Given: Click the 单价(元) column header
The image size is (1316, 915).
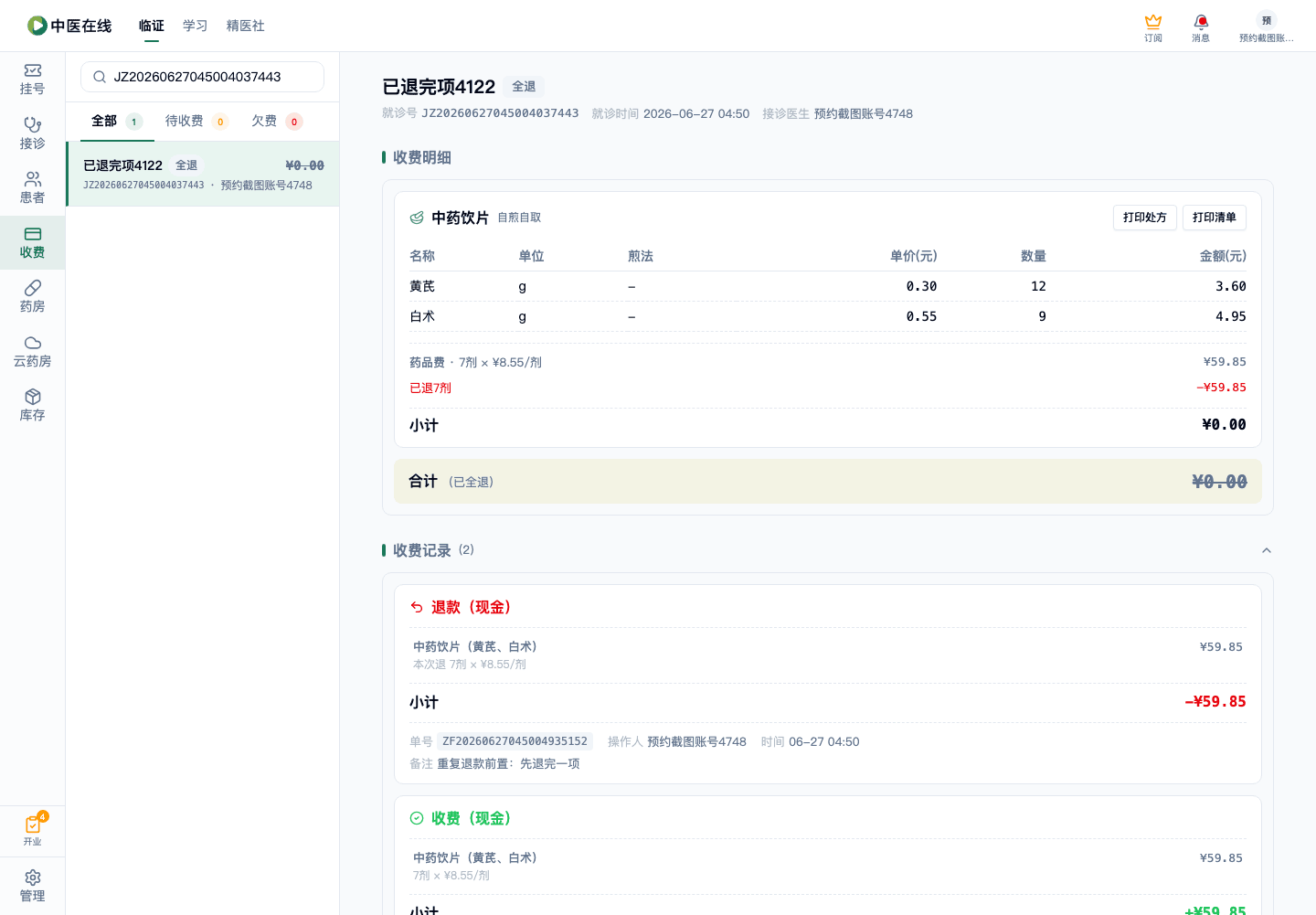Looking at the screenshot, I should click(913, 256).
